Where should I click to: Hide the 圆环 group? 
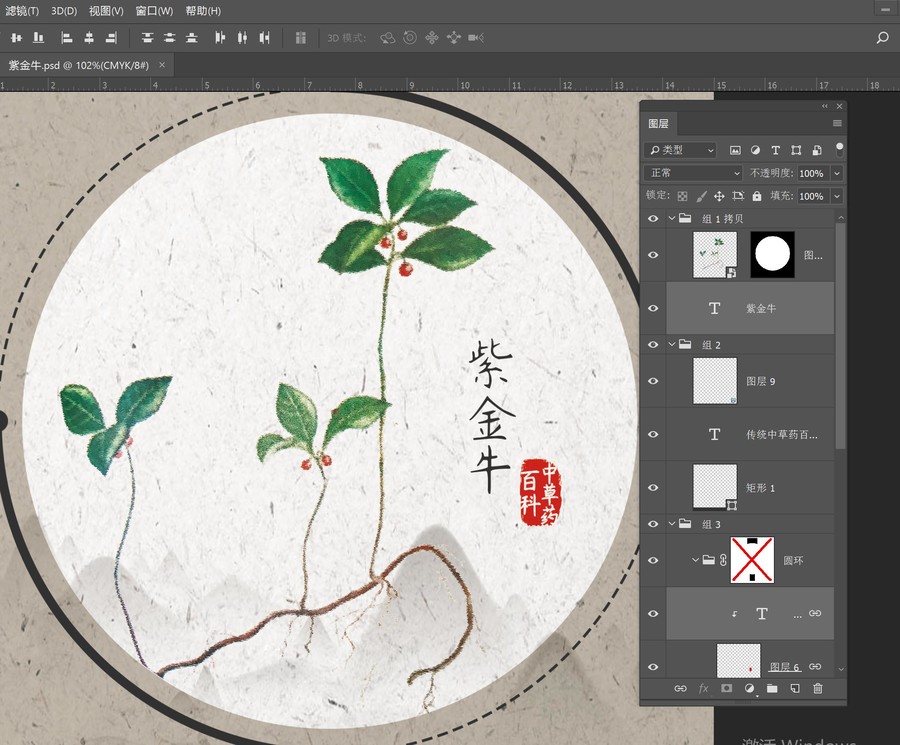(653, 561)
